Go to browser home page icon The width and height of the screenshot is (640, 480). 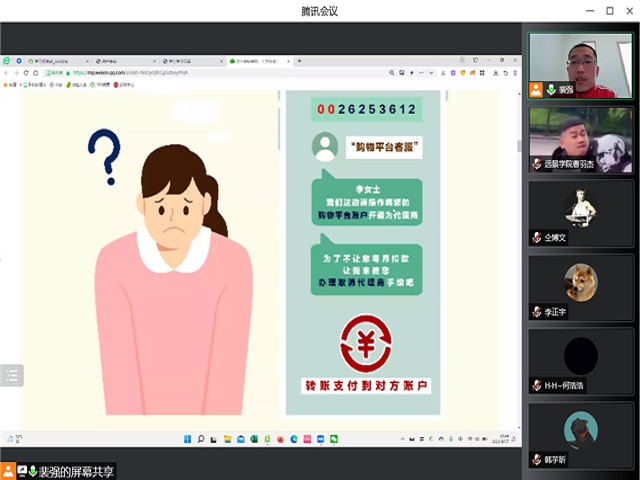pos(36,73)
